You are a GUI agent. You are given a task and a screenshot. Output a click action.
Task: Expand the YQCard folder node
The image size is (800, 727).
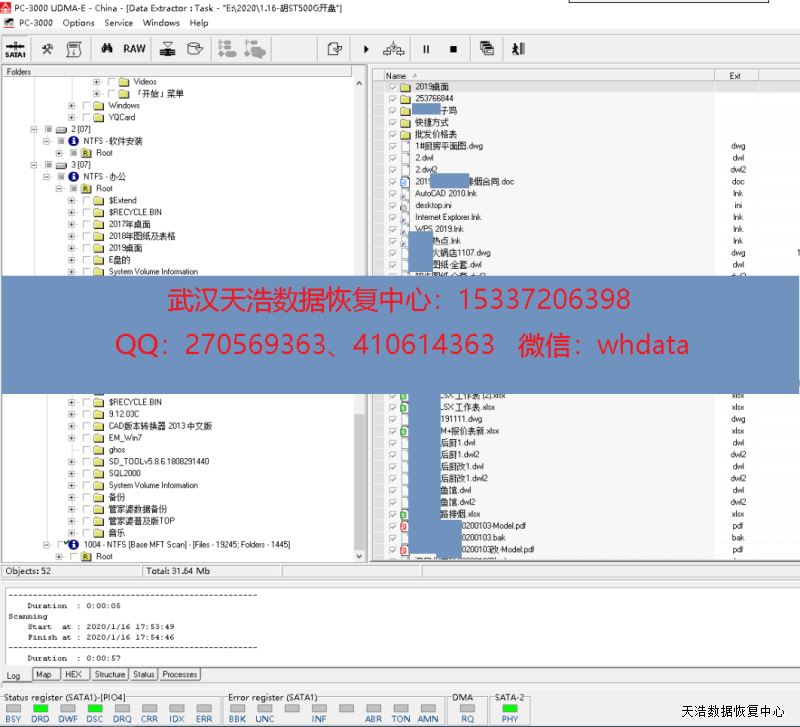(72, 117)
